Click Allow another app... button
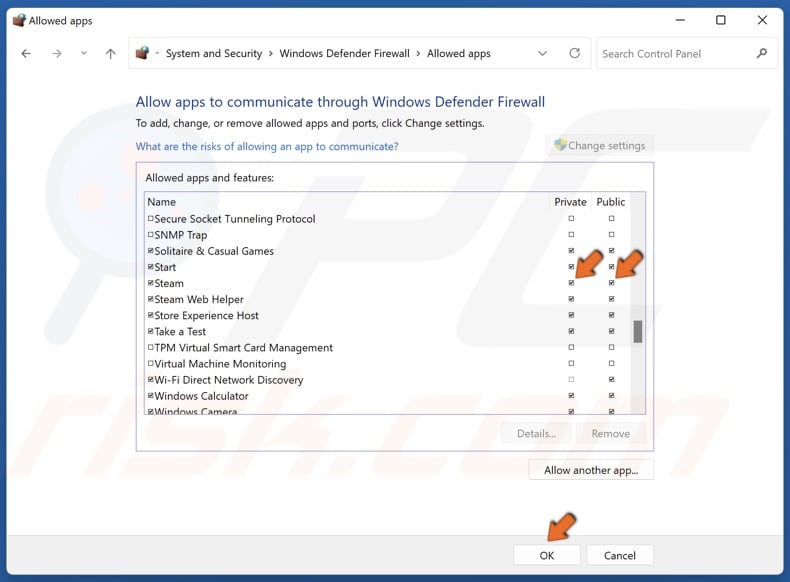The image size is (790, 582). (591, 470)
